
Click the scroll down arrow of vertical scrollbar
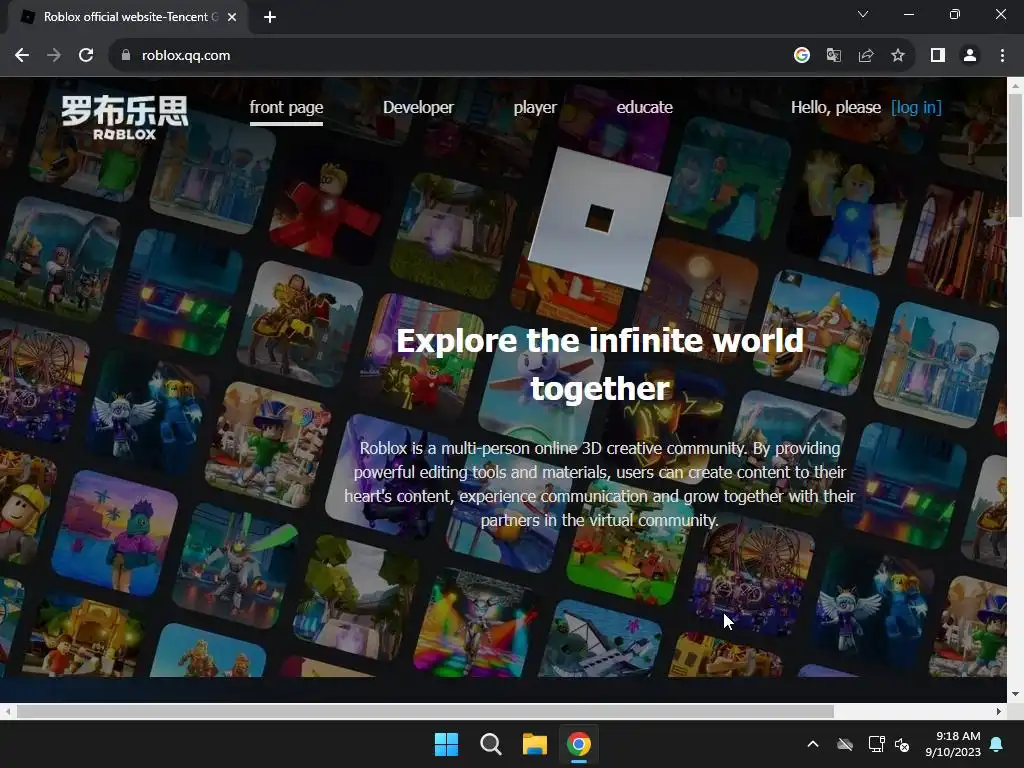[1015, 694]
